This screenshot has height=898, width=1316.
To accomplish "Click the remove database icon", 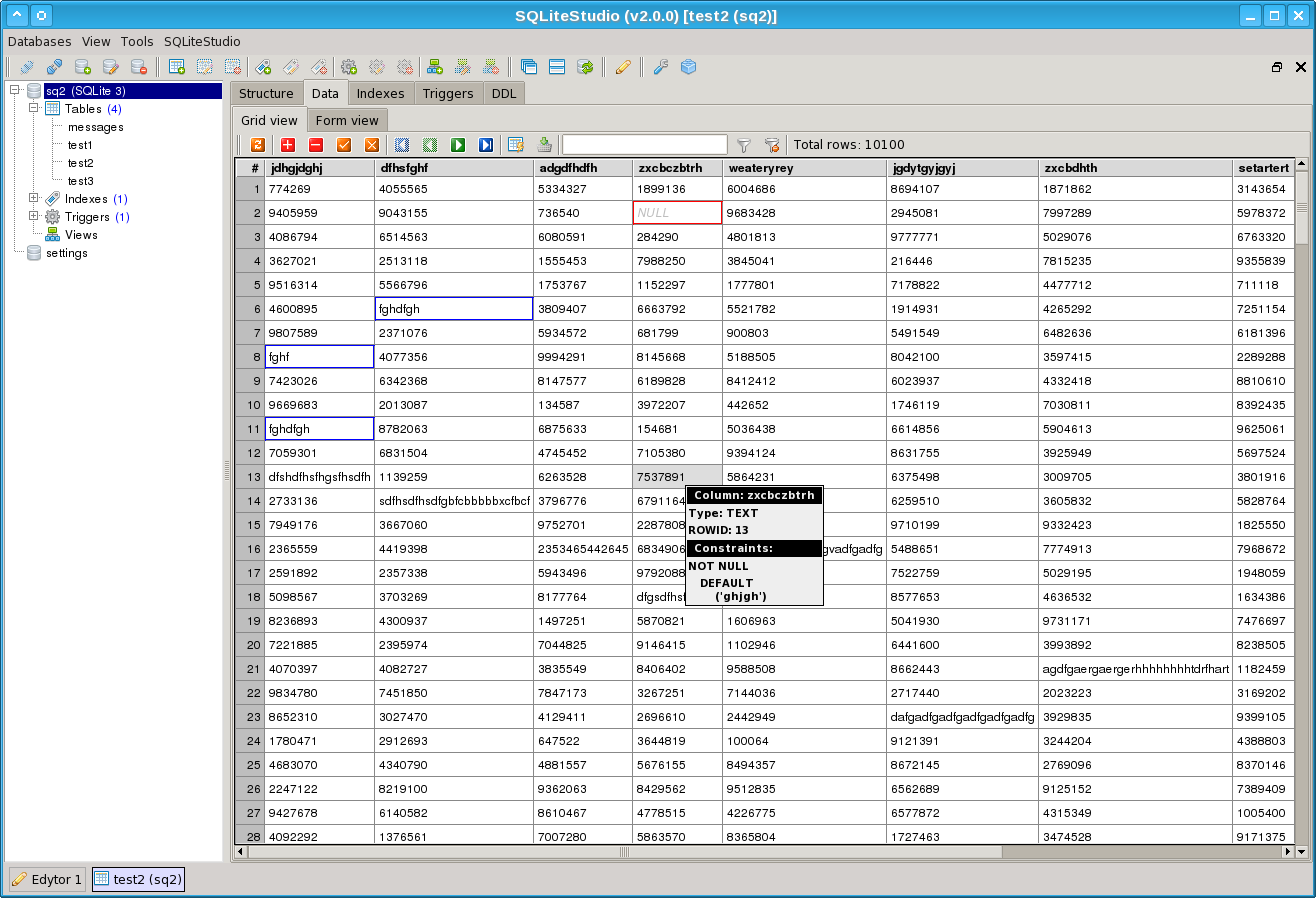I will click(x=139, y=67).
